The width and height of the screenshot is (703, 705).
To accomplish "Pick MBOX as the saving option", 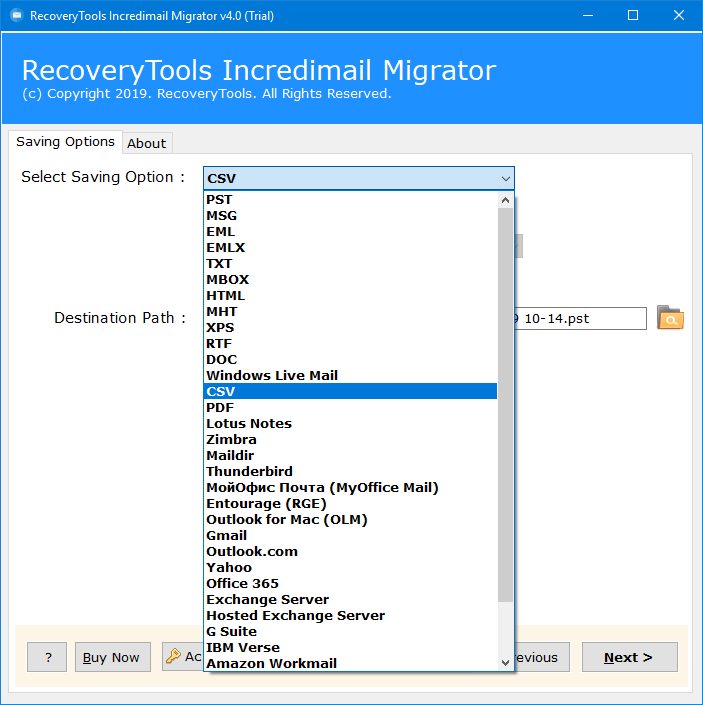I will (350, 279).
